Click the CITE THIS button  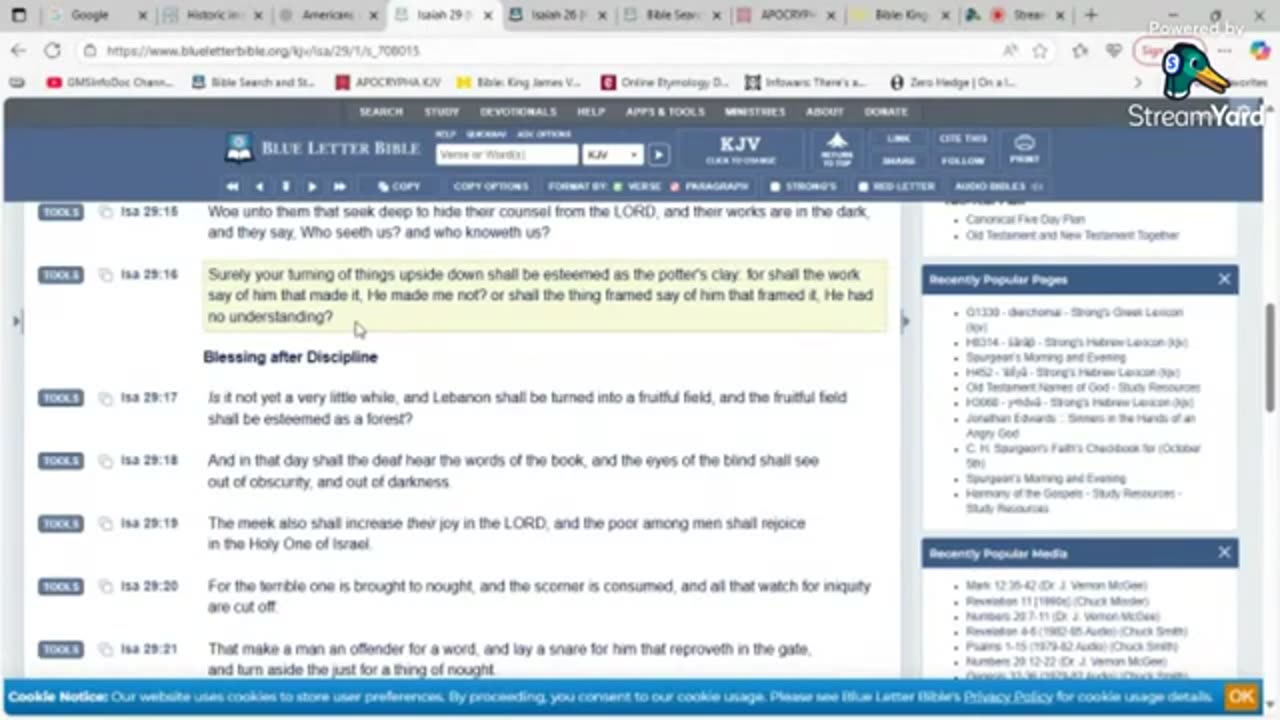click(x=963, y=139)
